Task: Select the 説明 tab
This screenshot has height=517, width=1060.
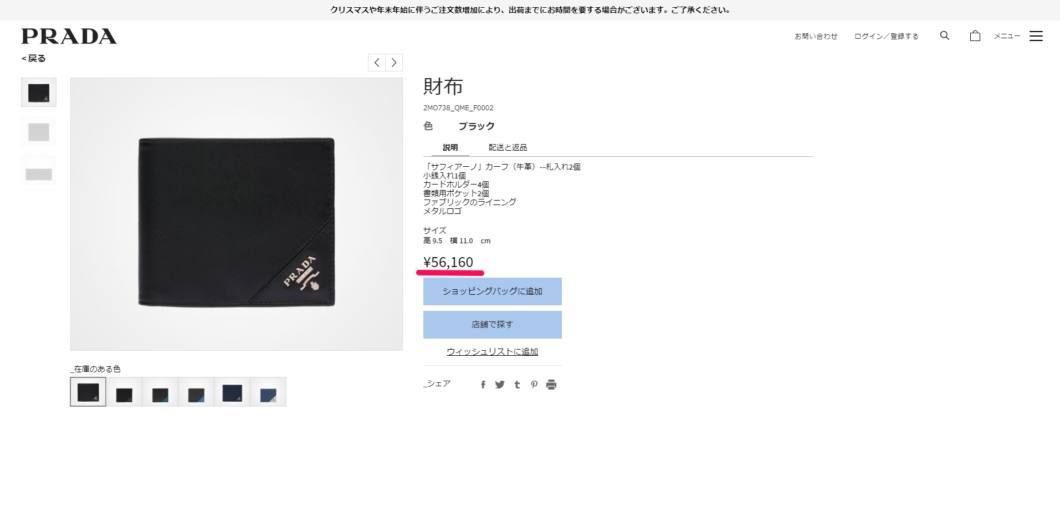Action: coord(450,147)
